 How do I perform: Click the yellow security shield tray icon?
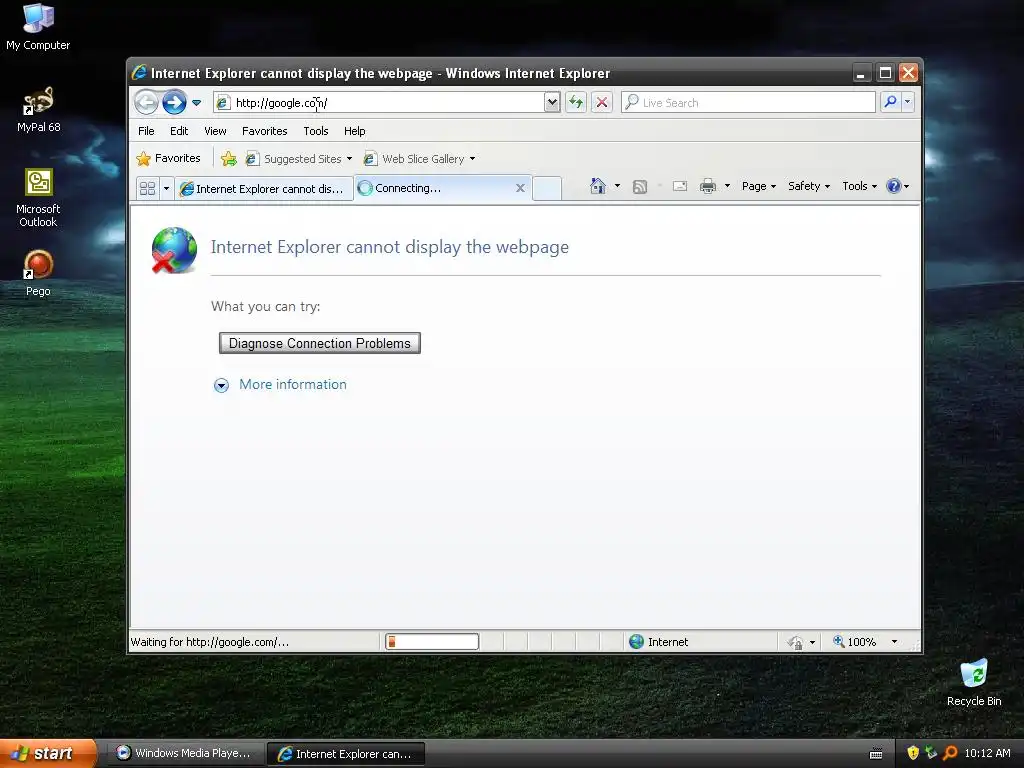click(x=913, y=753)
